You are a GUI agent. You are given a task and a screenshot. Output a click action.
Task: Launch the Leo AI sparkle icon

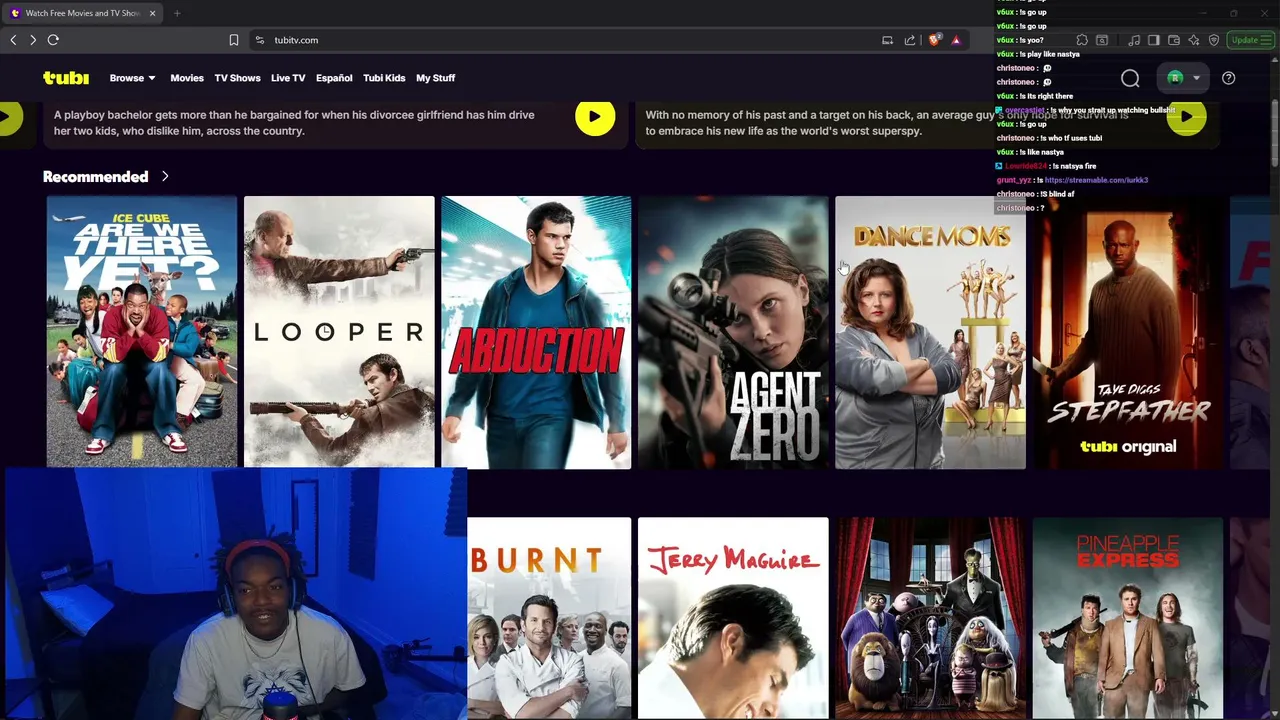1194,40
